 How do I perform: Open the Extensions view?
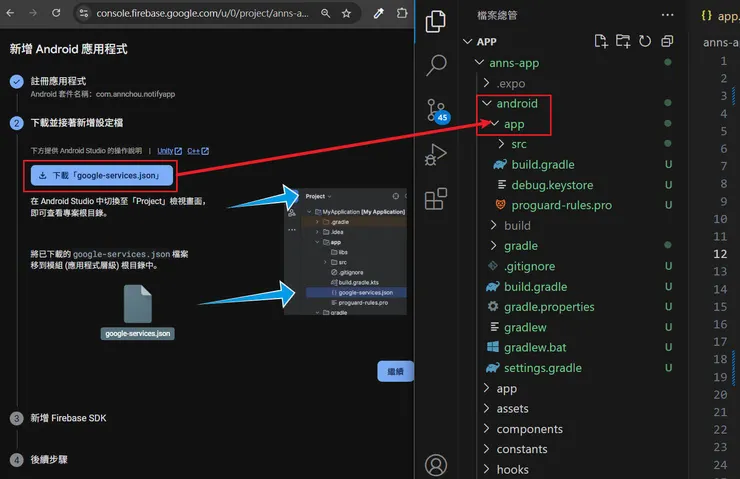(x=436, y=199)
